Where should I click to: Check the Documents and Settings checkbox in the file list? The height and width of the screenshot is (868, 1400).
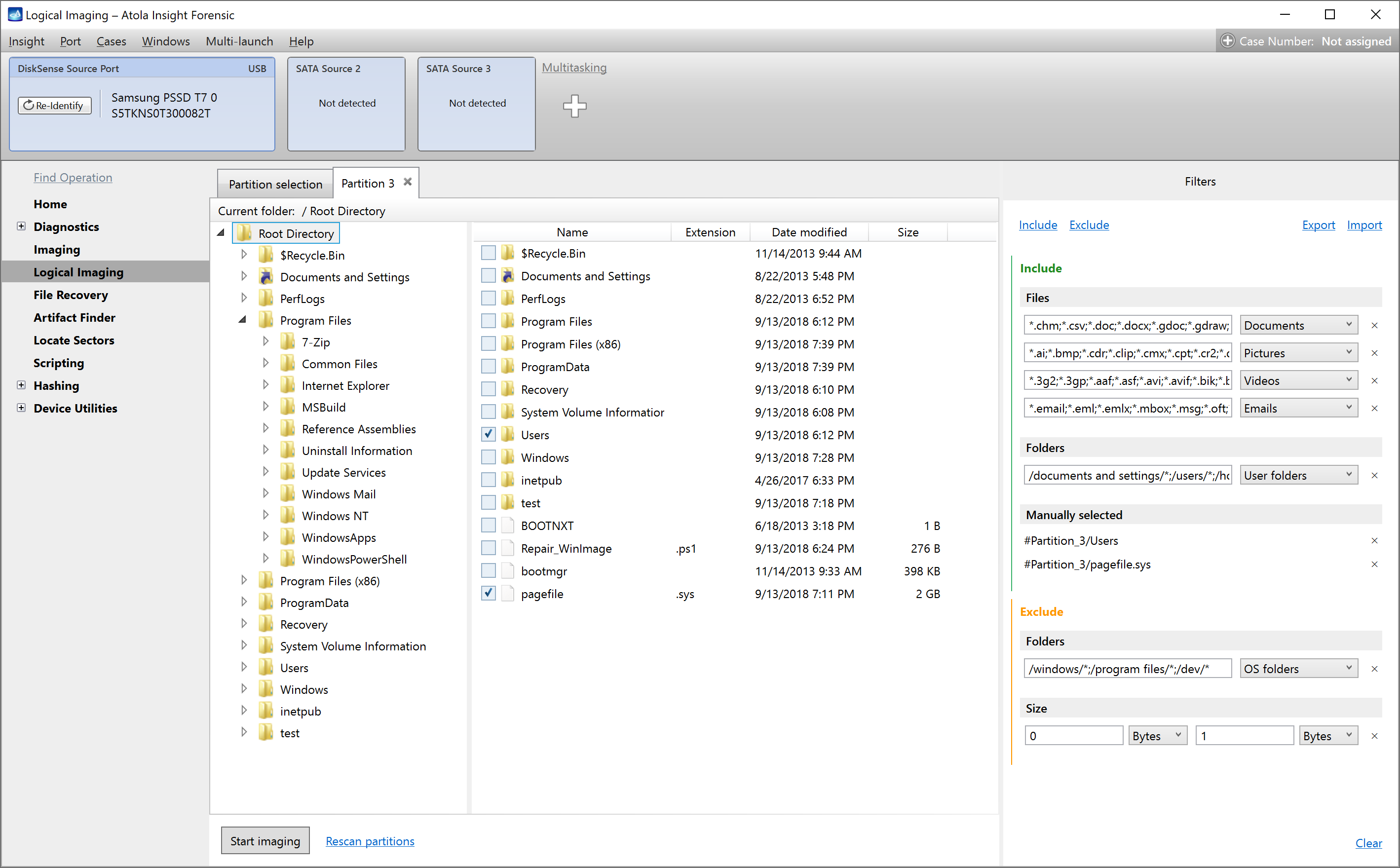[x=489, y=275]
